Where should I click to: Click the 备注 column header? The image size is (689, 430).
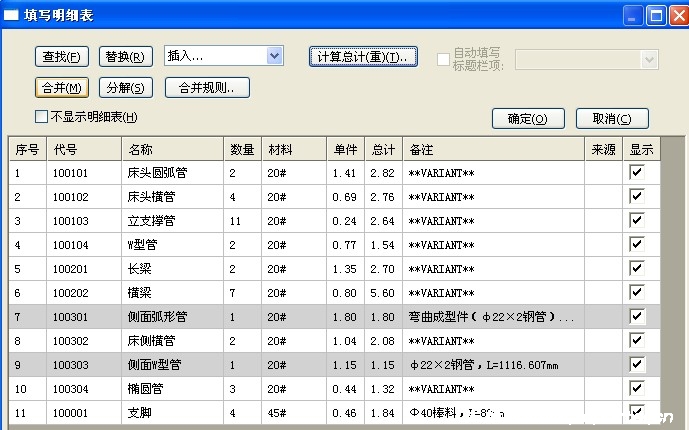click(493, 149)
